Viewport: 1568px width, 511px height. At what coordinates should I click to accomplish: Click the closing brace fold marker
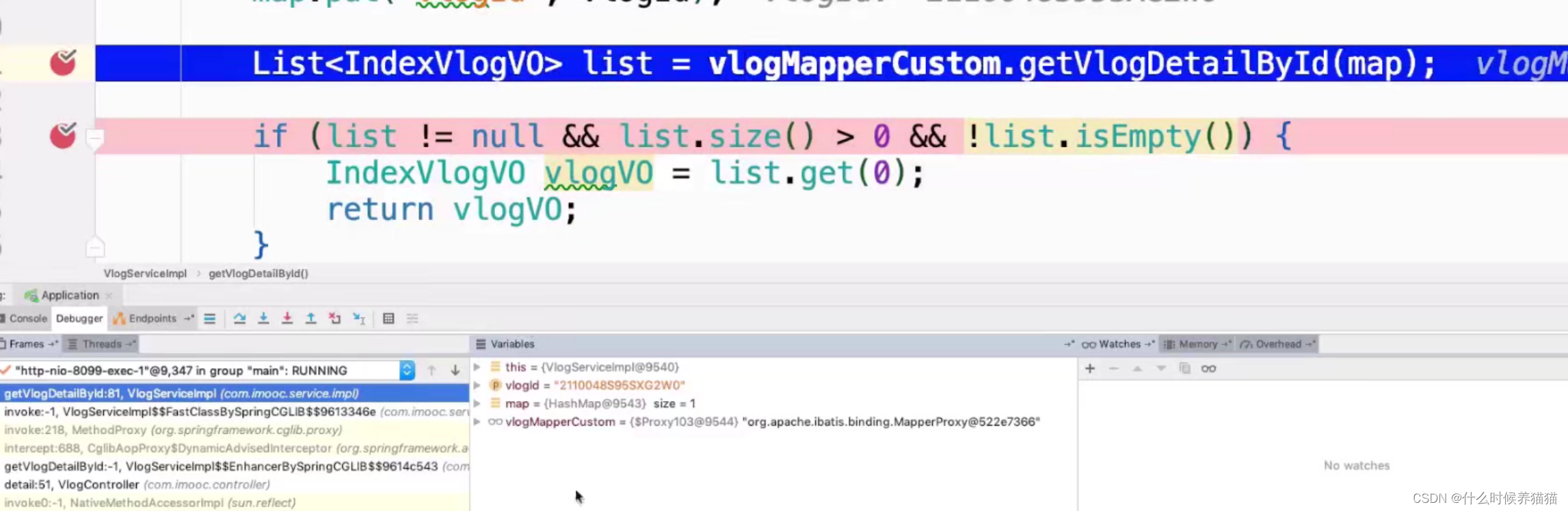point(95,247)
